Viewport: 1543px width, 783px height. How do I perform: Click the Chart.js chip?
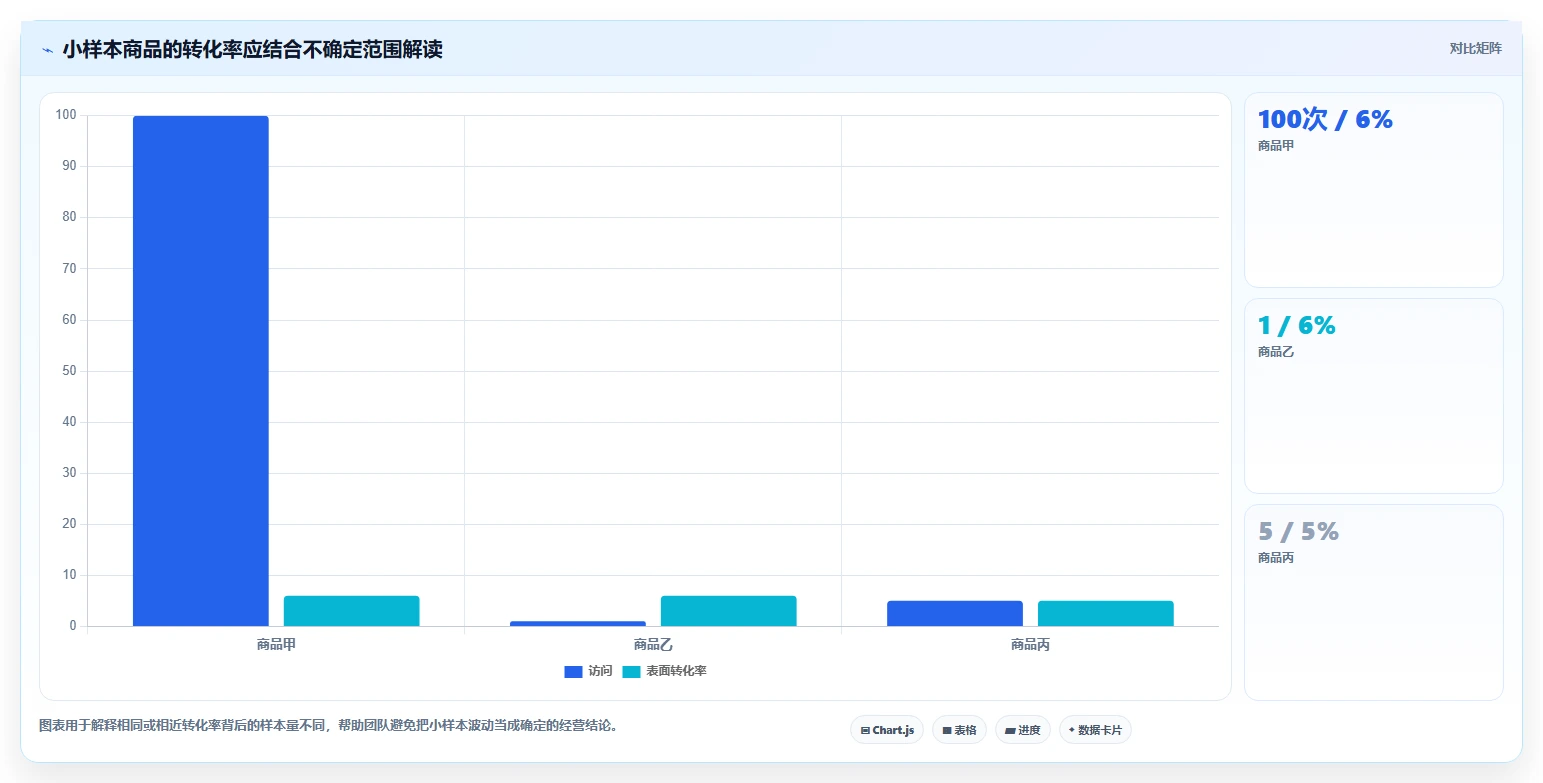(x=887, y=730)
